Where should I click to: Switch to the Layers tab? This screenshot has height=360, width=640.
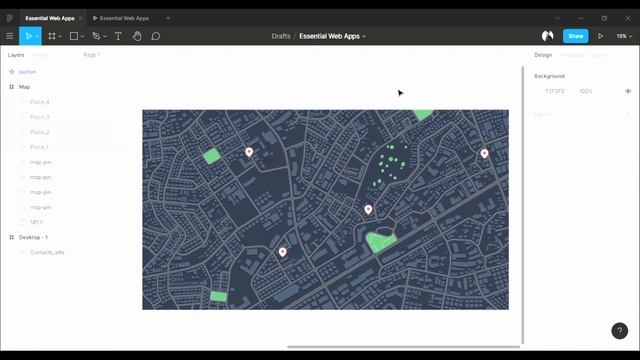pyautogui.click(x=16, y=55)
